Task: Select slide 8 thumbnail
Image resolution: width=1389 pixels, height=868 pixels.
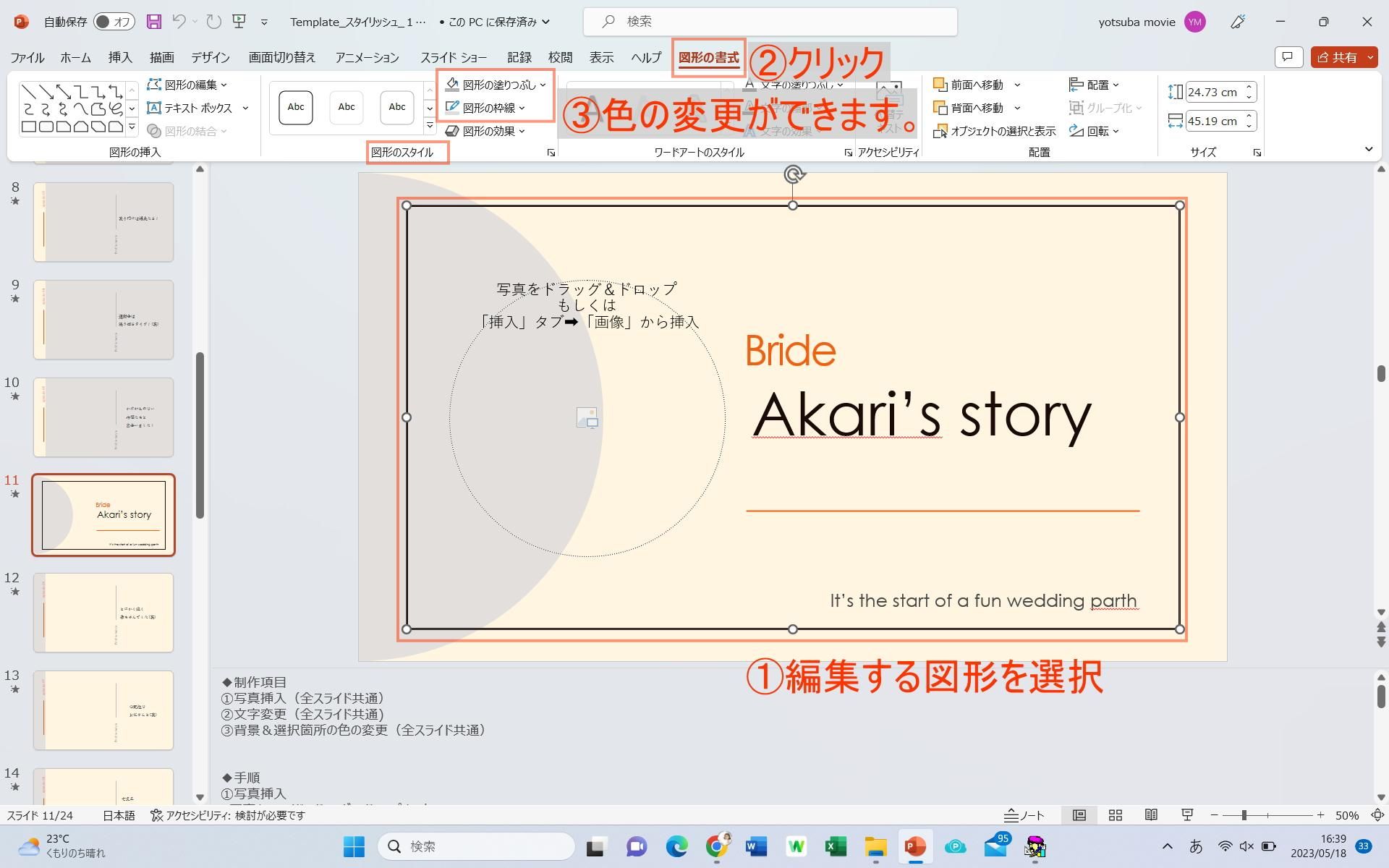Action: tap(103, 221)
